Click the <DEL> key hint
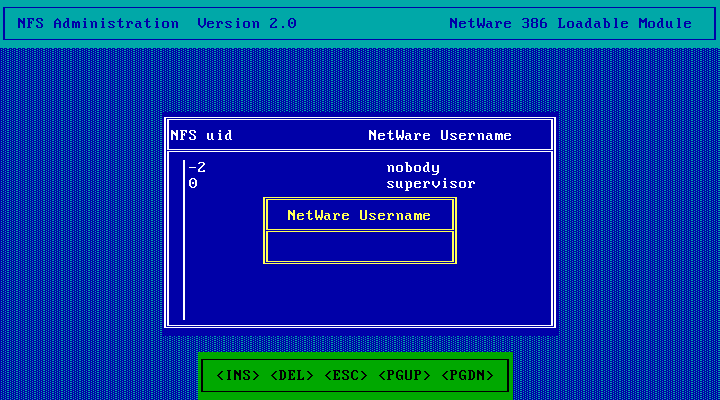Screen dimensions: 720x400 click(292, 375)
